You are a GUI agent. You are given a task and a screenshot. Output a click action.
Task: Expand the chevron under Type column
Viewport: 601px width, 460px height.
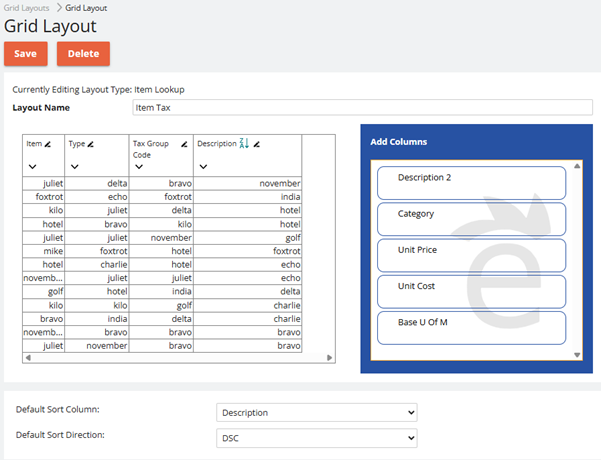point(74,167)
